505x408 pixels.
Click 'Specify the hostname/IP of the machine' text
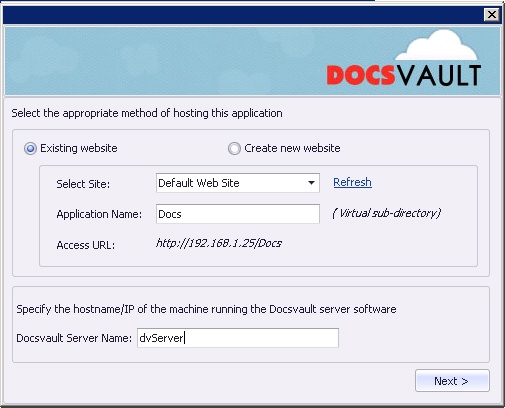tap(206, 309)
